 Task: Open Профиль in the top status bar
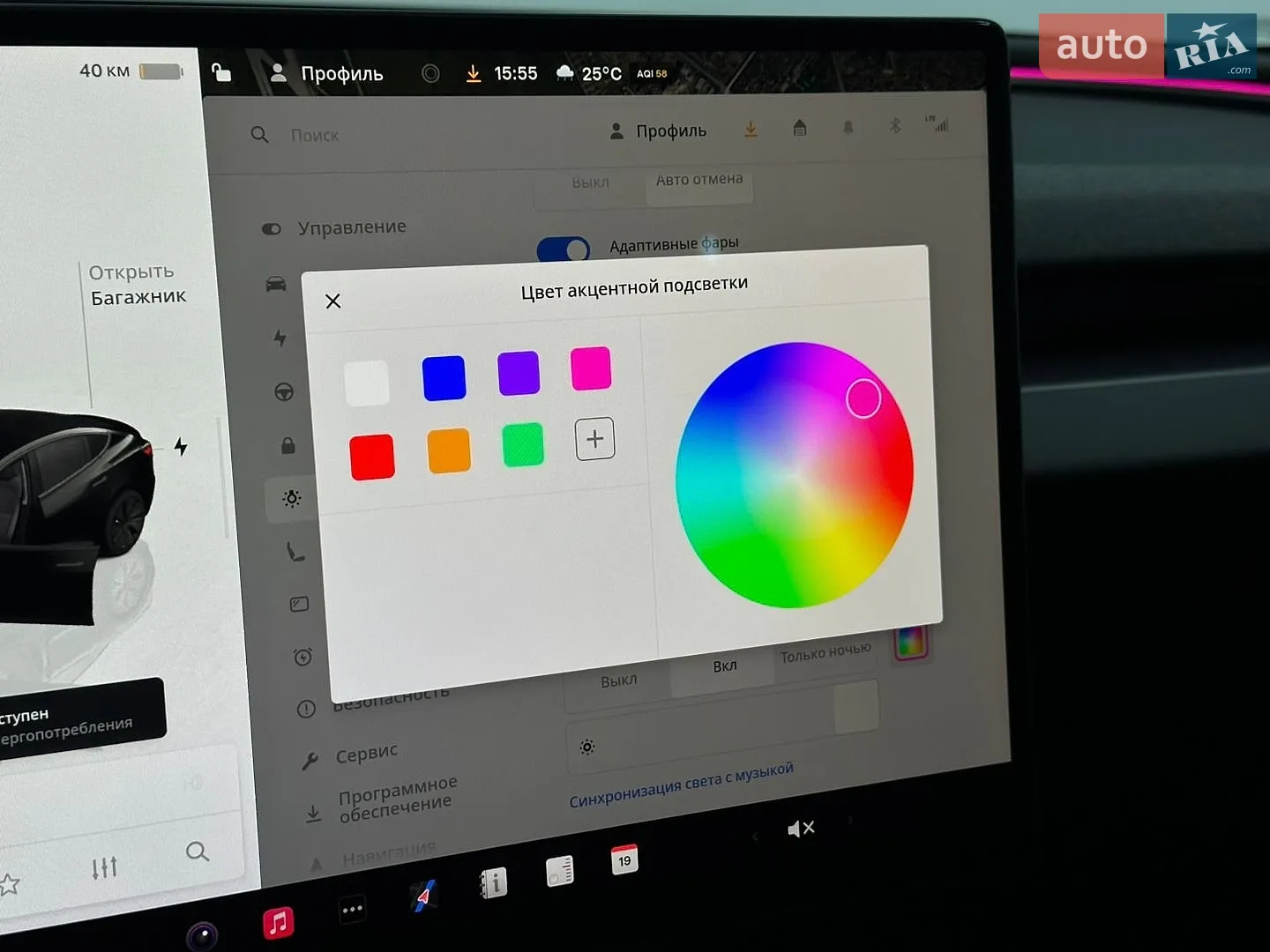coord(326,74)
